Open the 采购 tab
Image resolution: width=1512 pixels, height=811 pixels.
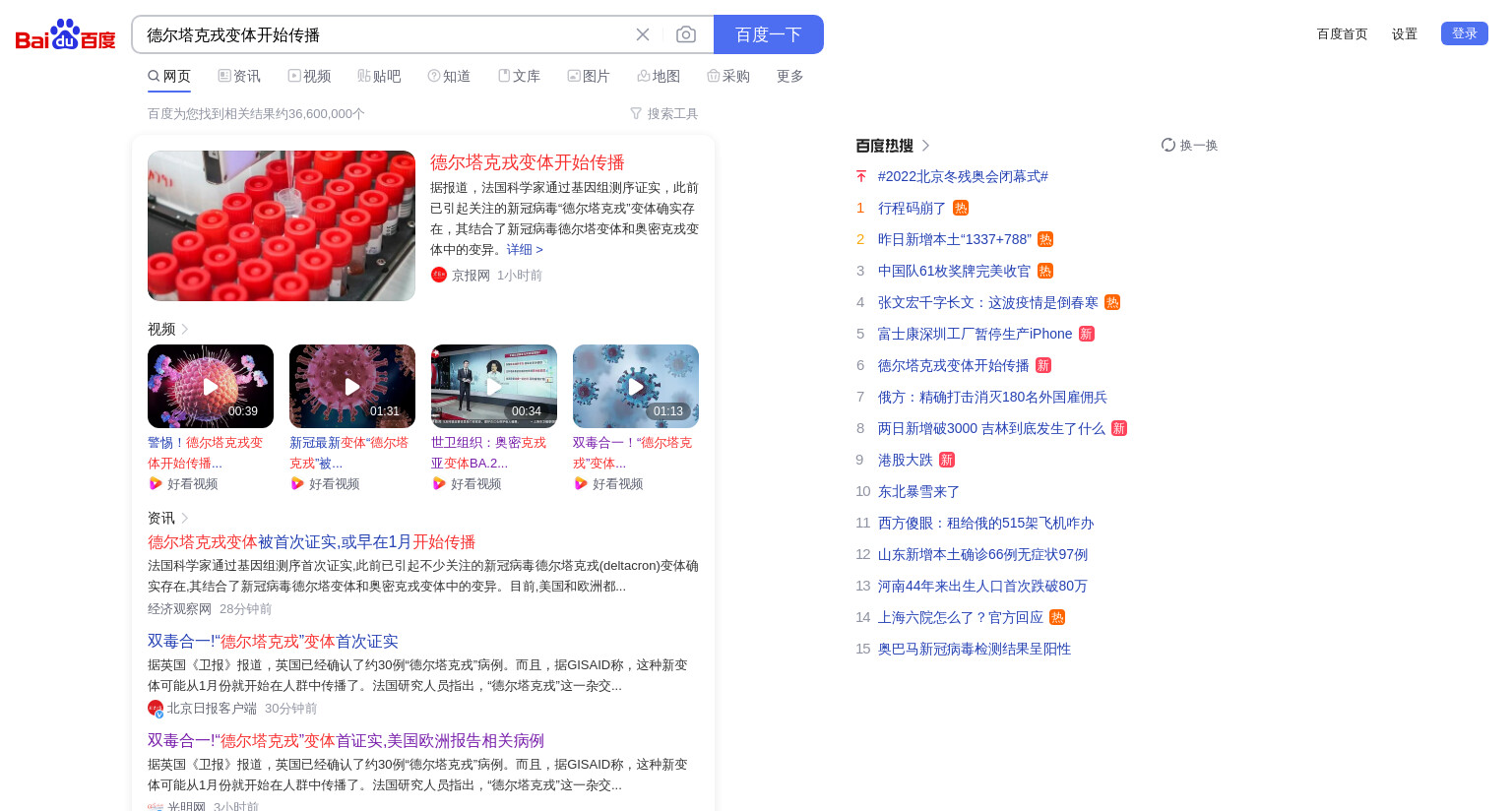pyautogui.click(x=728, y=76)
